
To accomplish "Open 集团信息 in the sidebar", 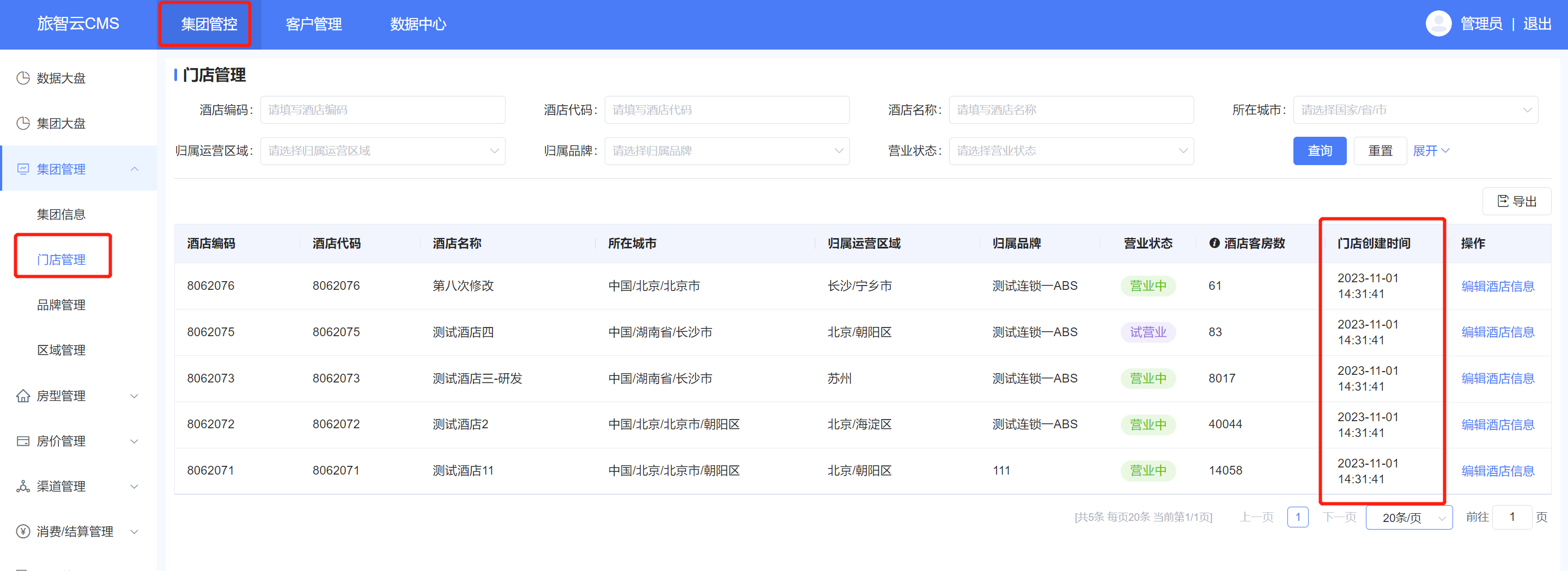I will click(61, 214).
